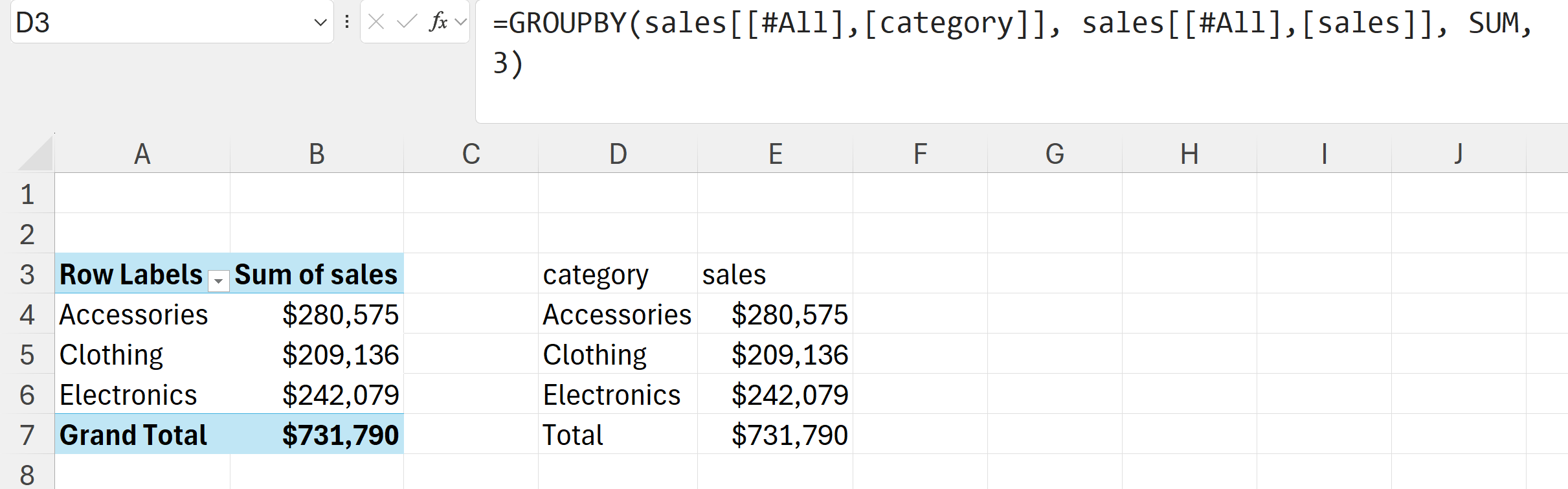This screenshot has height=489, width=1568.
Task: Select cell D3 containing category
Action: 596,274
